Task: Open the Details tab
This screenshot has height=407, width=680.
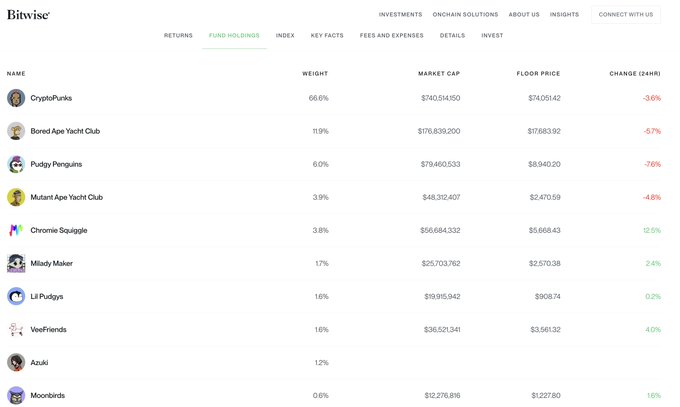Action: pos(452,36)
